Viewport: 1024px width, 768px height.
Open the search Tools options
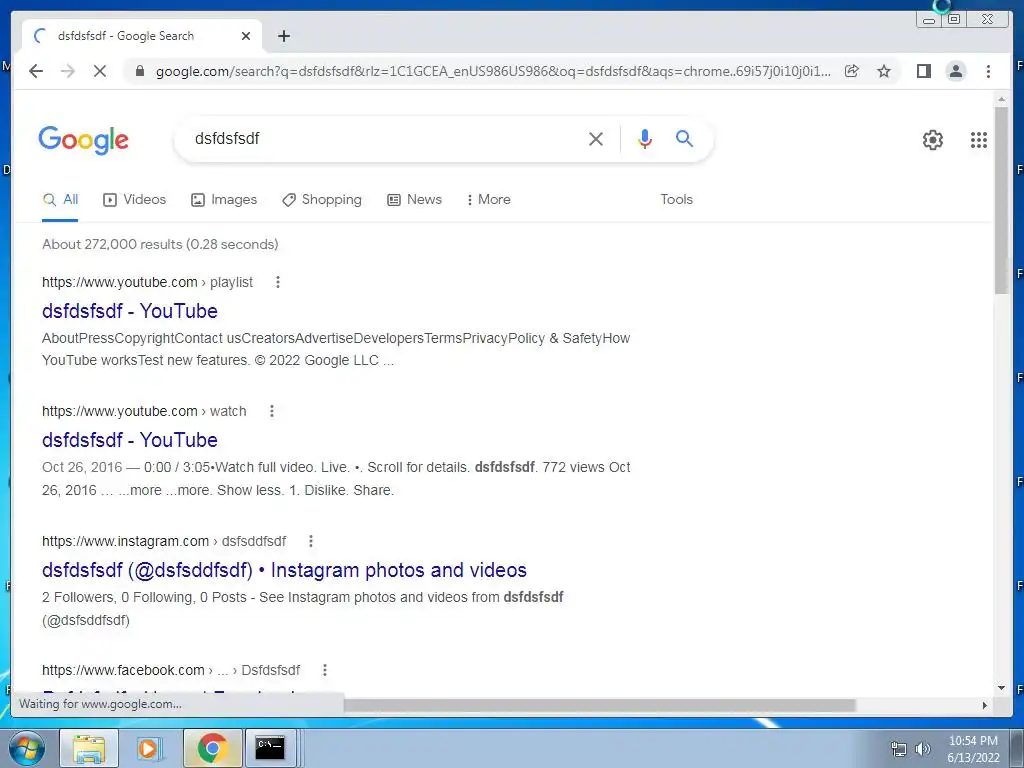[676, 200]
